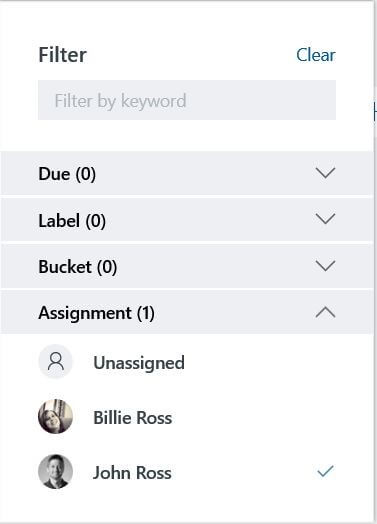Uncheck the checkmark beside John Ross

[325, 471]
